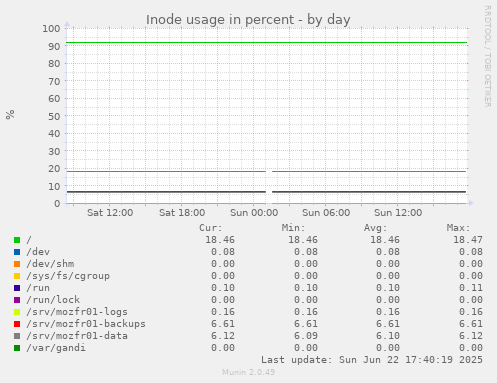Click the Sun 00:00 x-axis label
The width and height of the screenshot is (497, 383).
point(254,213)
